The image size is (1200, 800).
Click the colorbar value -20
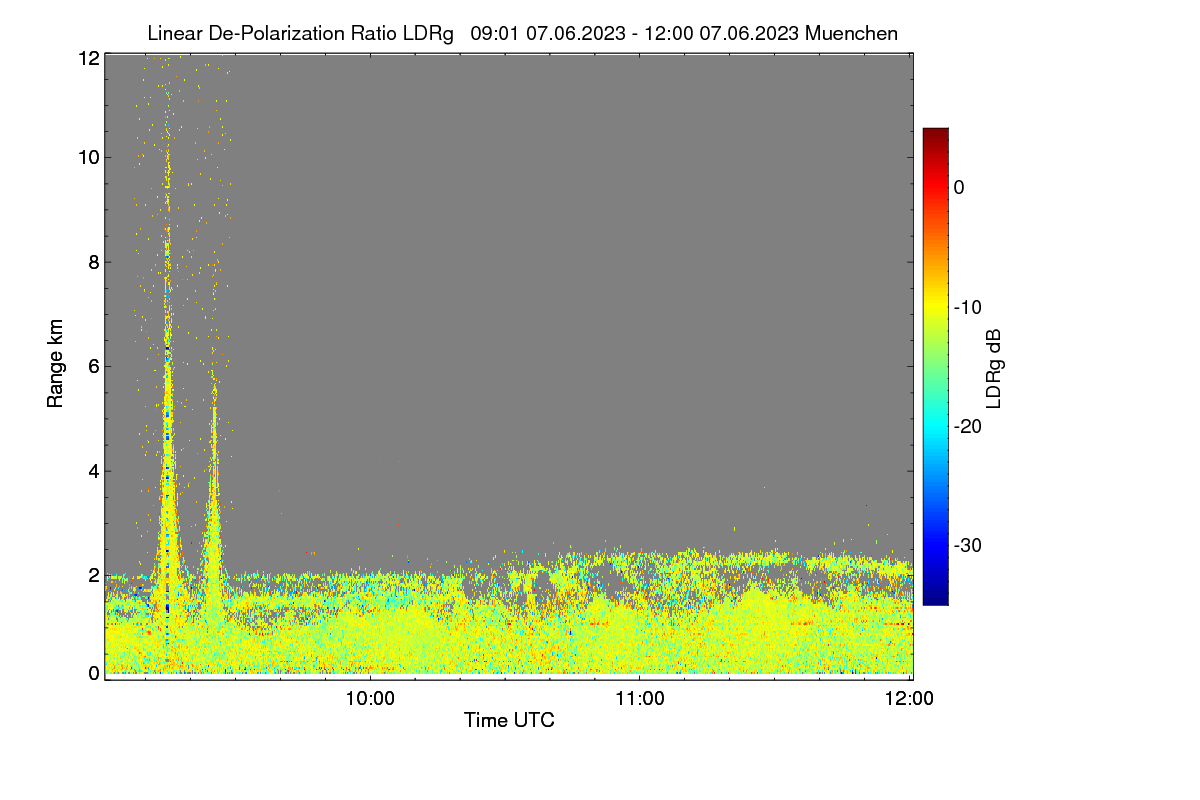967,426
